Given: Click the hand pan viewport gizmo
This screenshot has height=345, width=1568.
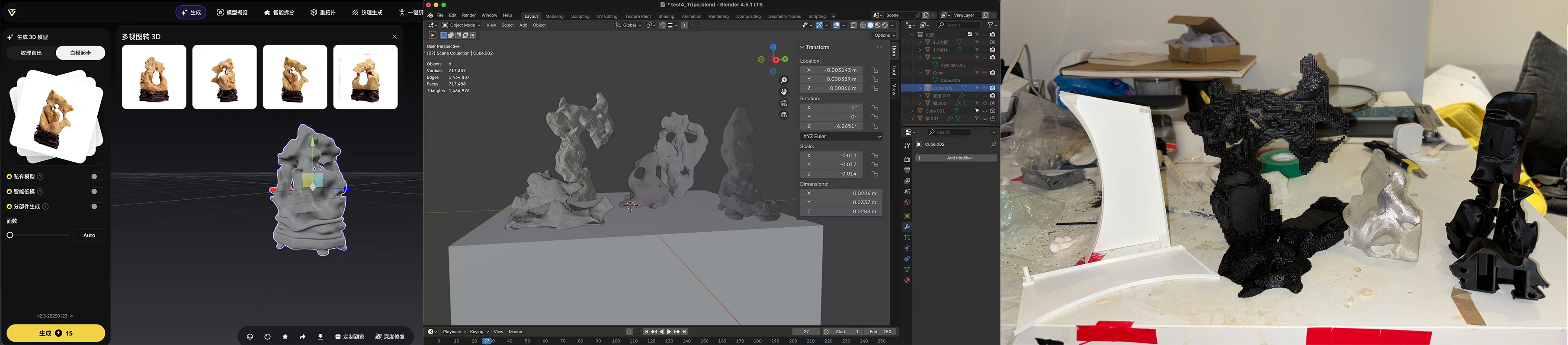Looking at the screenshot, I should point(784,92).
